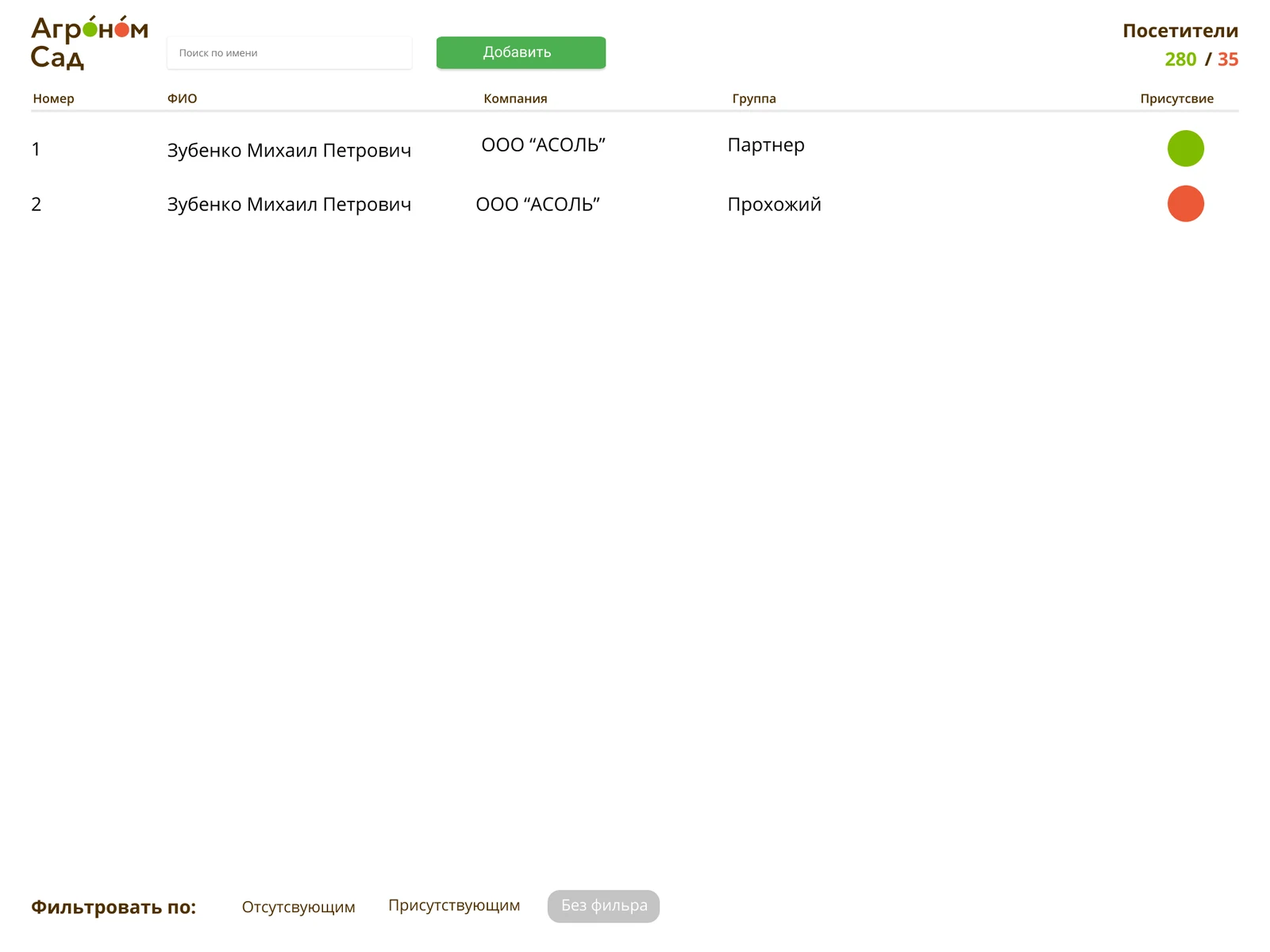Select Зубенко Михаил Петрович in row 1
The image size is (1270, 952).
[289, 150]
